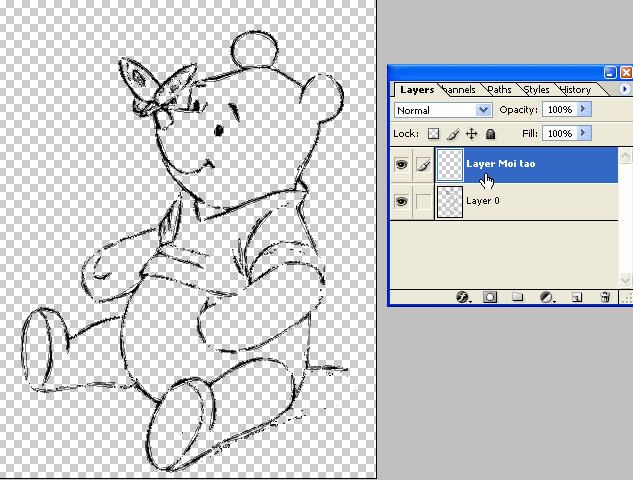Click the paintbrush indicator of Layer Moi tao
This screenshot has width=633, height=480.
click(x=423, y=165)
